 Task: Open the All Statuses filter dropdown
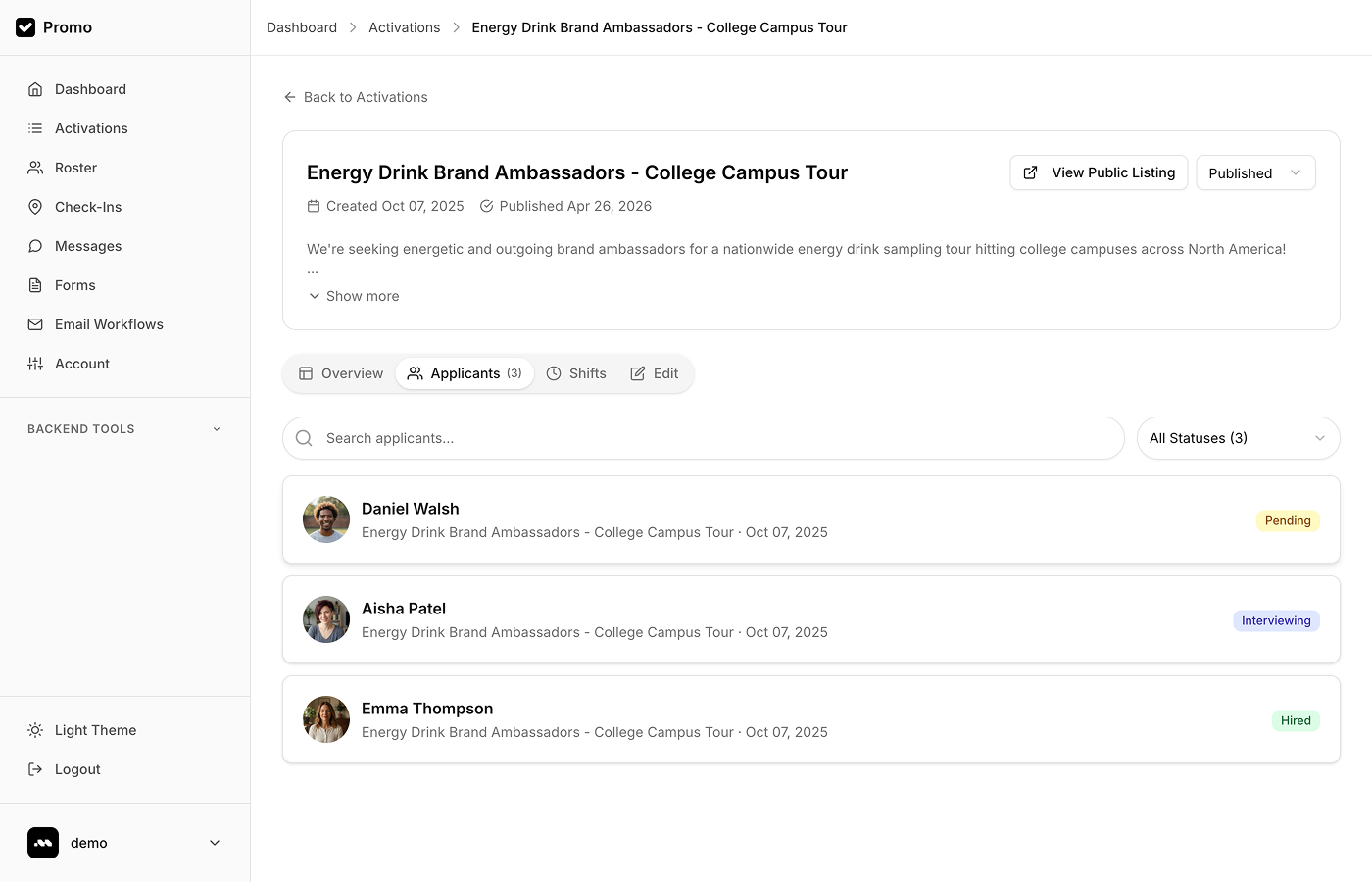(x=1238, y=438)
